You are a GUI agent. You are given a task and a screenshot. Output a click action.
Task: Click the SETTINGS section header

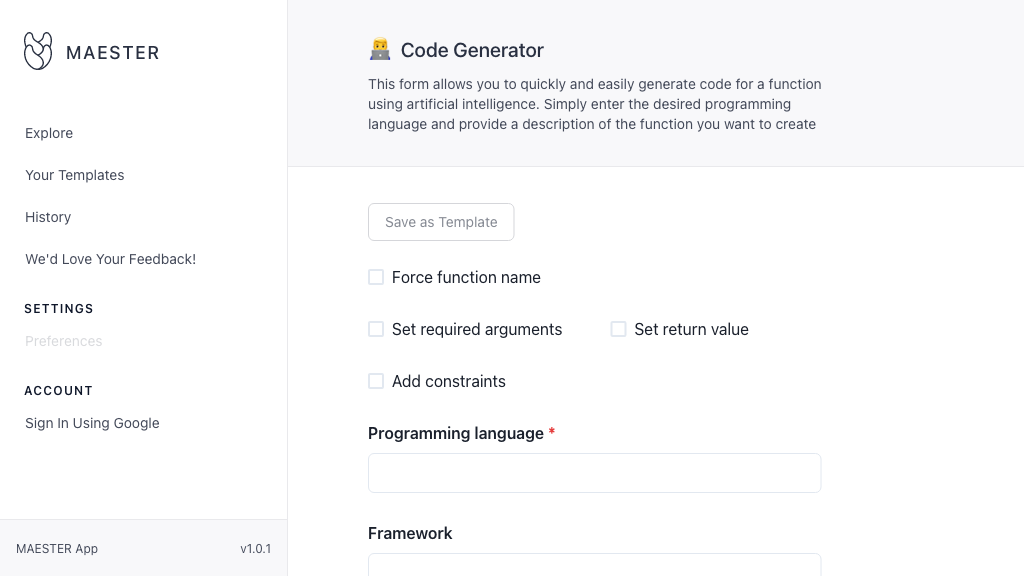click(59, 309)
